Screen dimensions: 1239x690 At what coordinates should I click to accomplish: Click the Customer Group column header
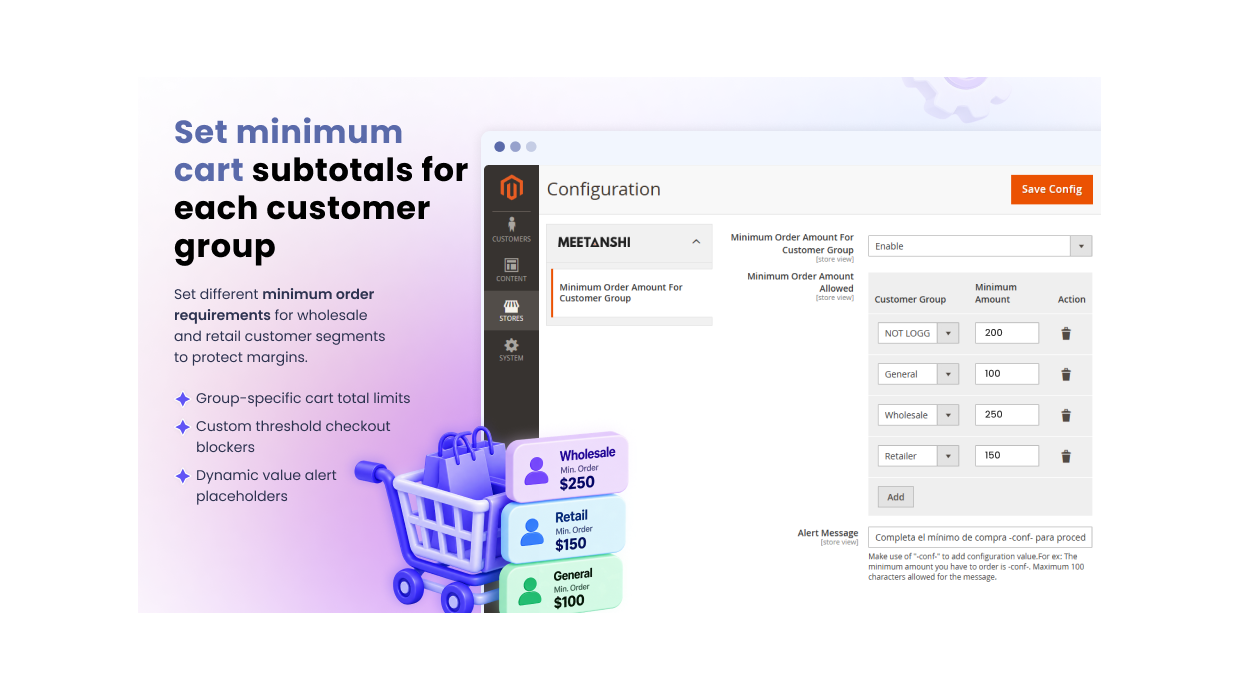[910, 299]
